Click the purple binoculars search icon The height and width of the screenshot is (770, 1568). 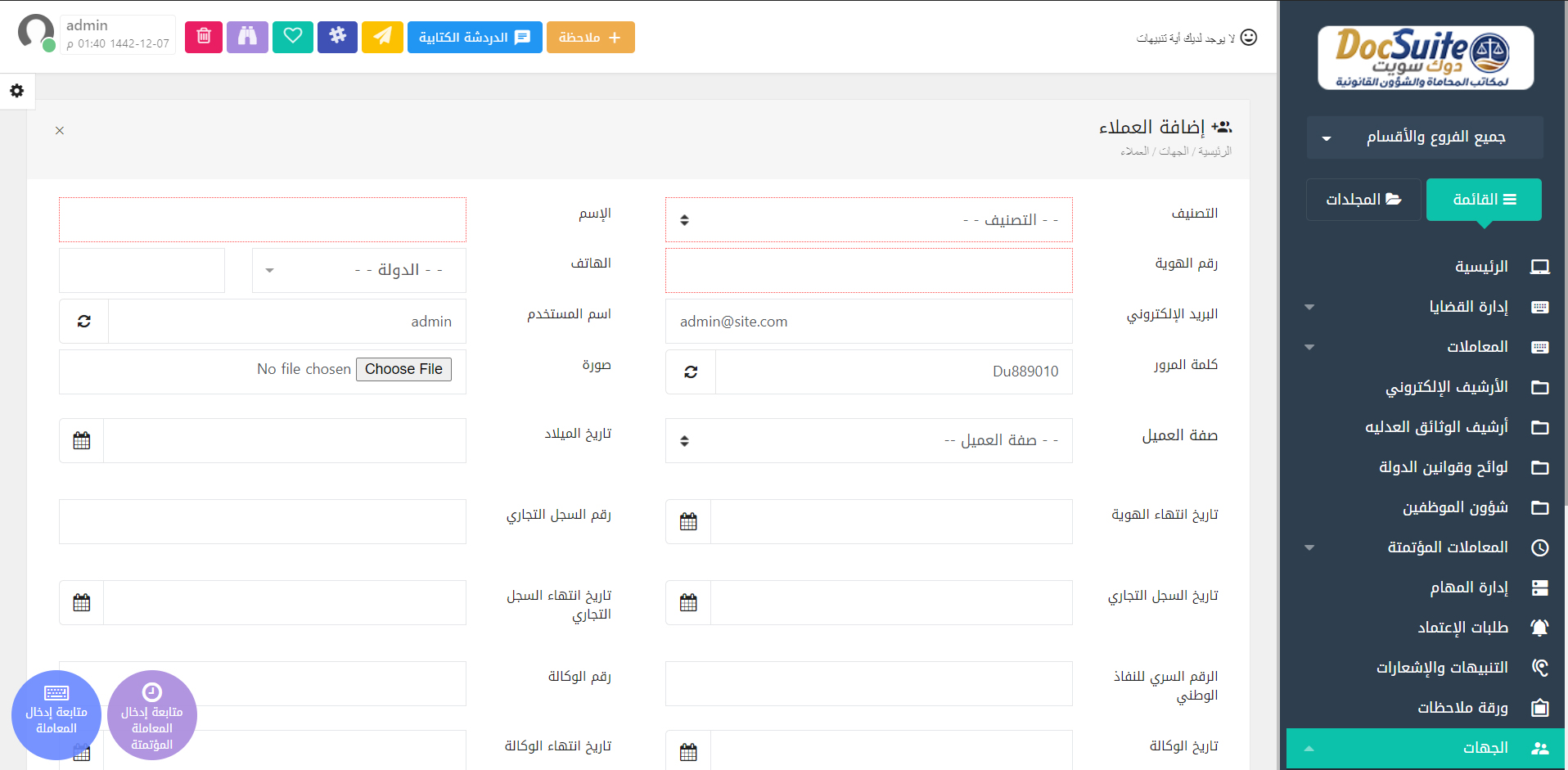point(247,37)
